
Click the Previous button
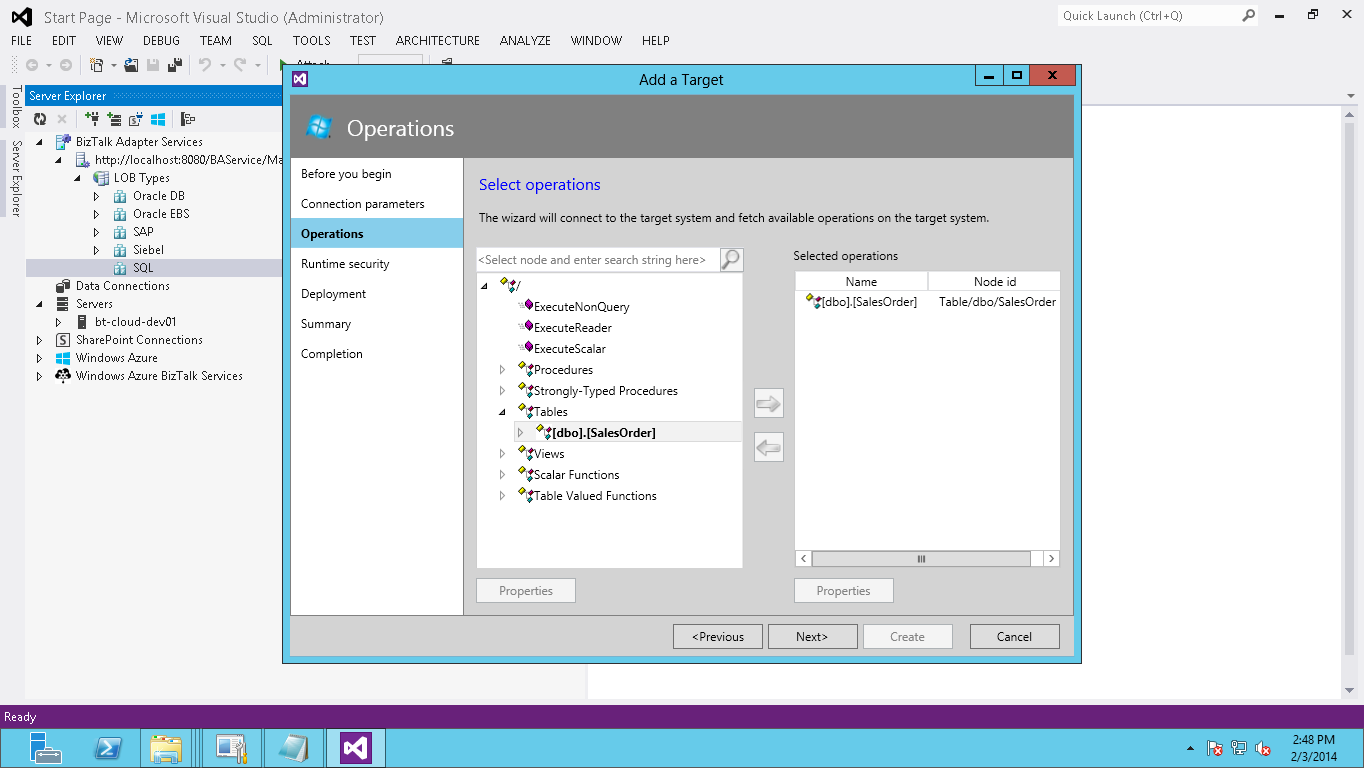click(718, 637)
